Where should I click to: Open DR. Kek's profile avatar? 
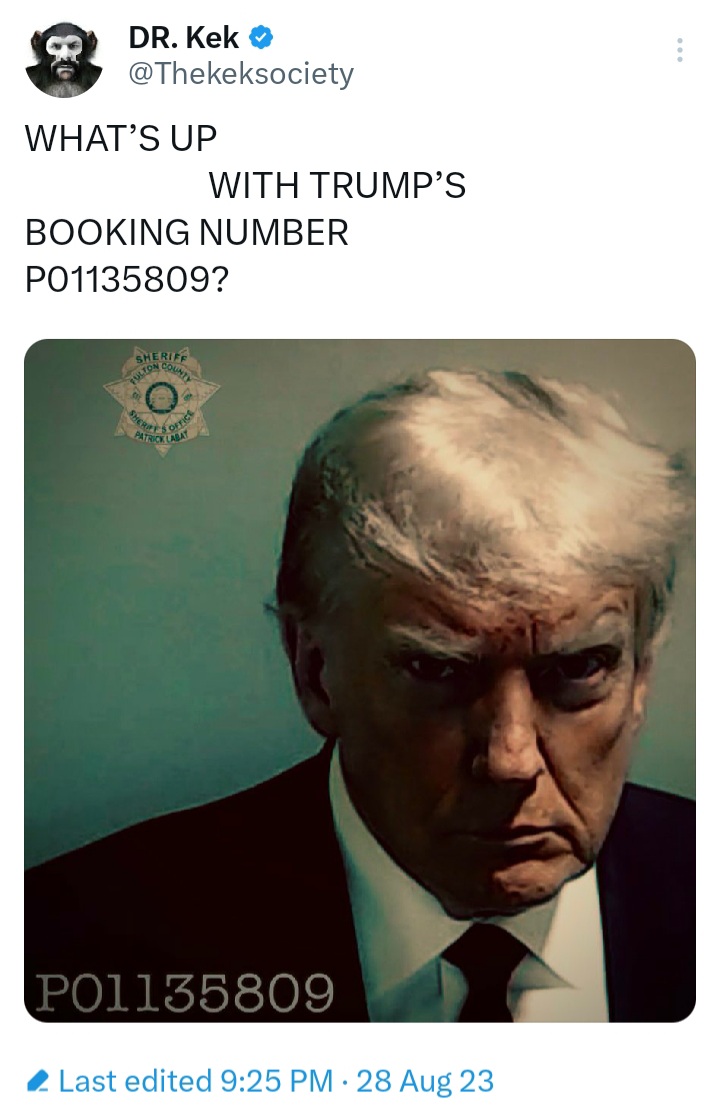(64, 60)
